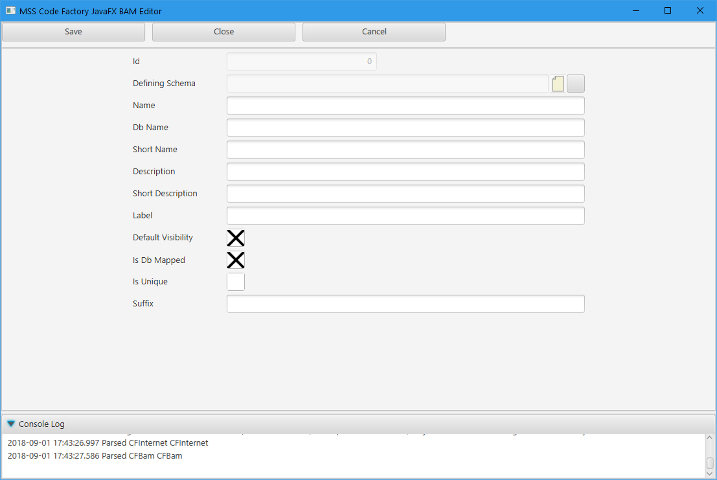This screenshot has height=480, width=717.
Task: Place cursor in the Suffix field
Action: pos(405,304)
